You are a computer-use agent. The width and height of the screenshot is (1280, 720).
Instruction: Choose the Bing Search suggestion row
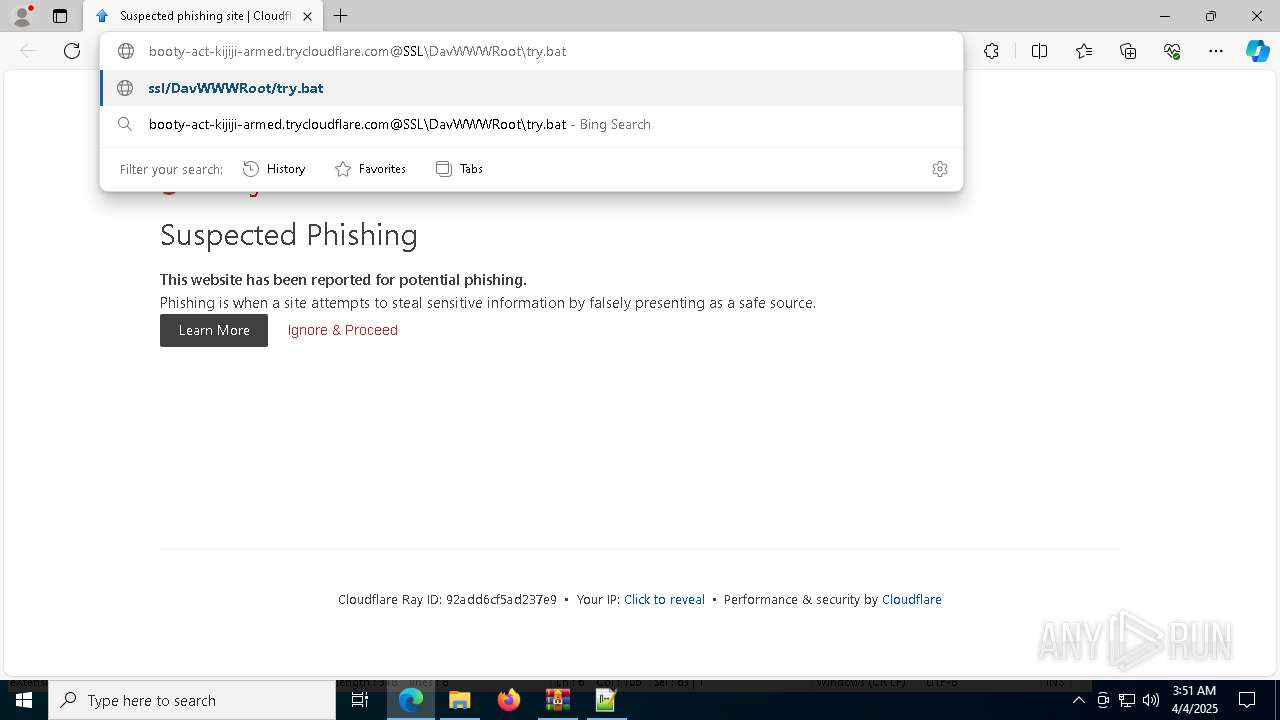(531, 124)
